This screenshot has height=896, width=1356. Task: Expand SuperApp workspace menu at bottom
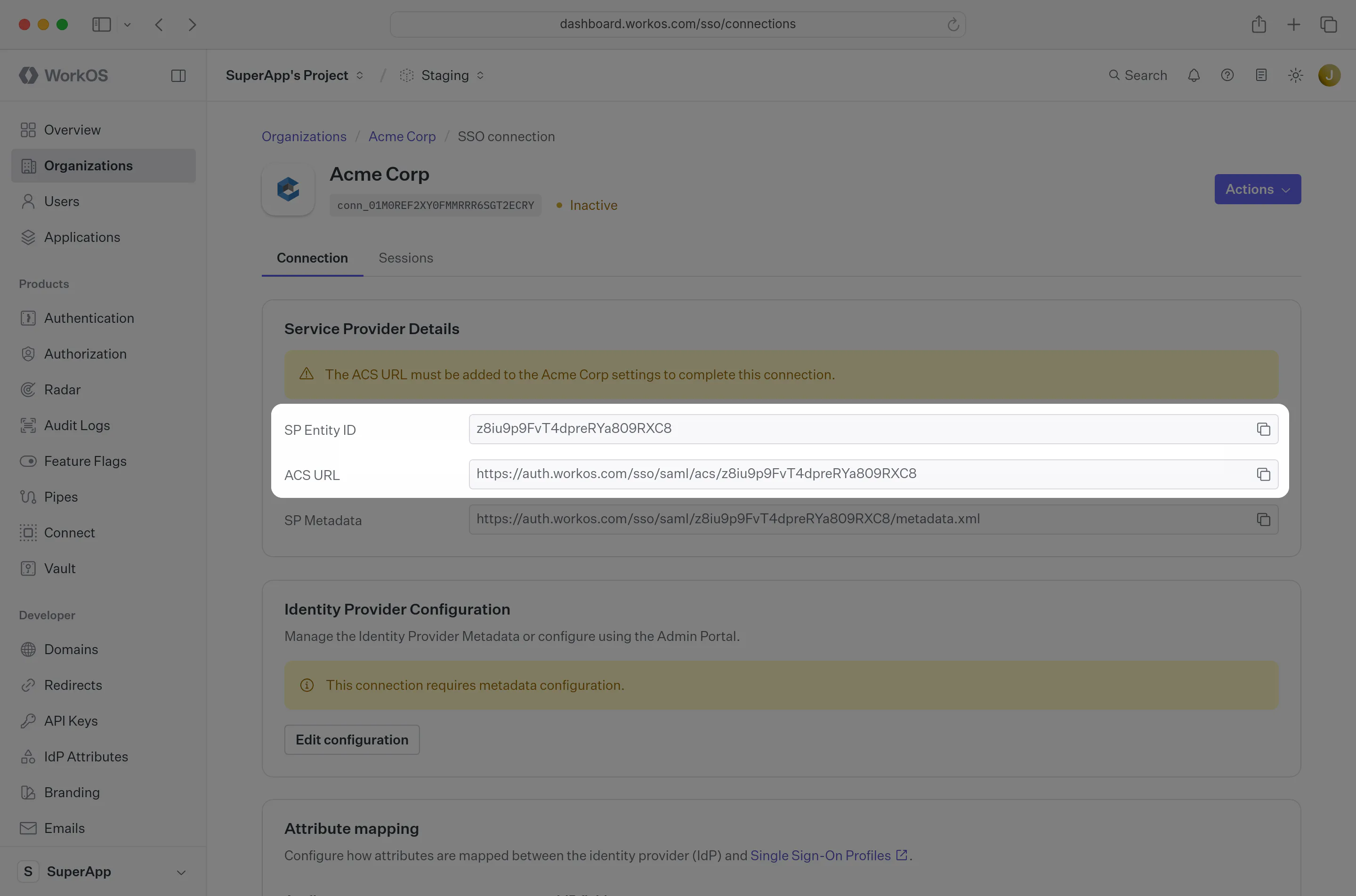point(104,872)
